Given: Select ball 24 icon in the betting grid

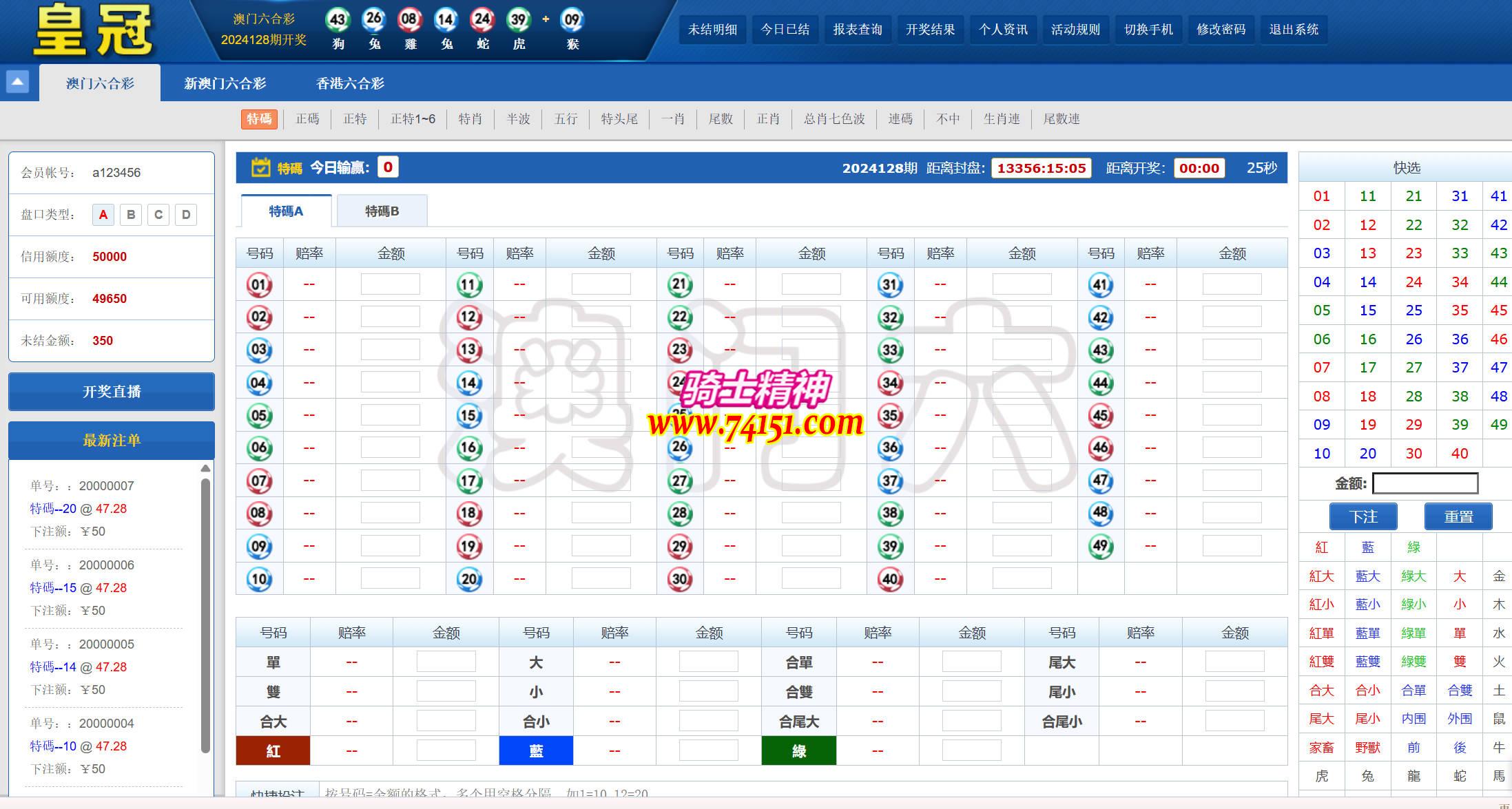Looking at the screenshot, I should pos(681,382).
